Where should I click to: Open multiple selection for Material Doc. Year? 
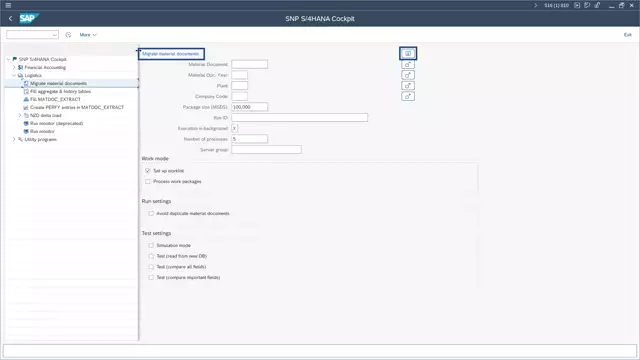pos(408,75)
